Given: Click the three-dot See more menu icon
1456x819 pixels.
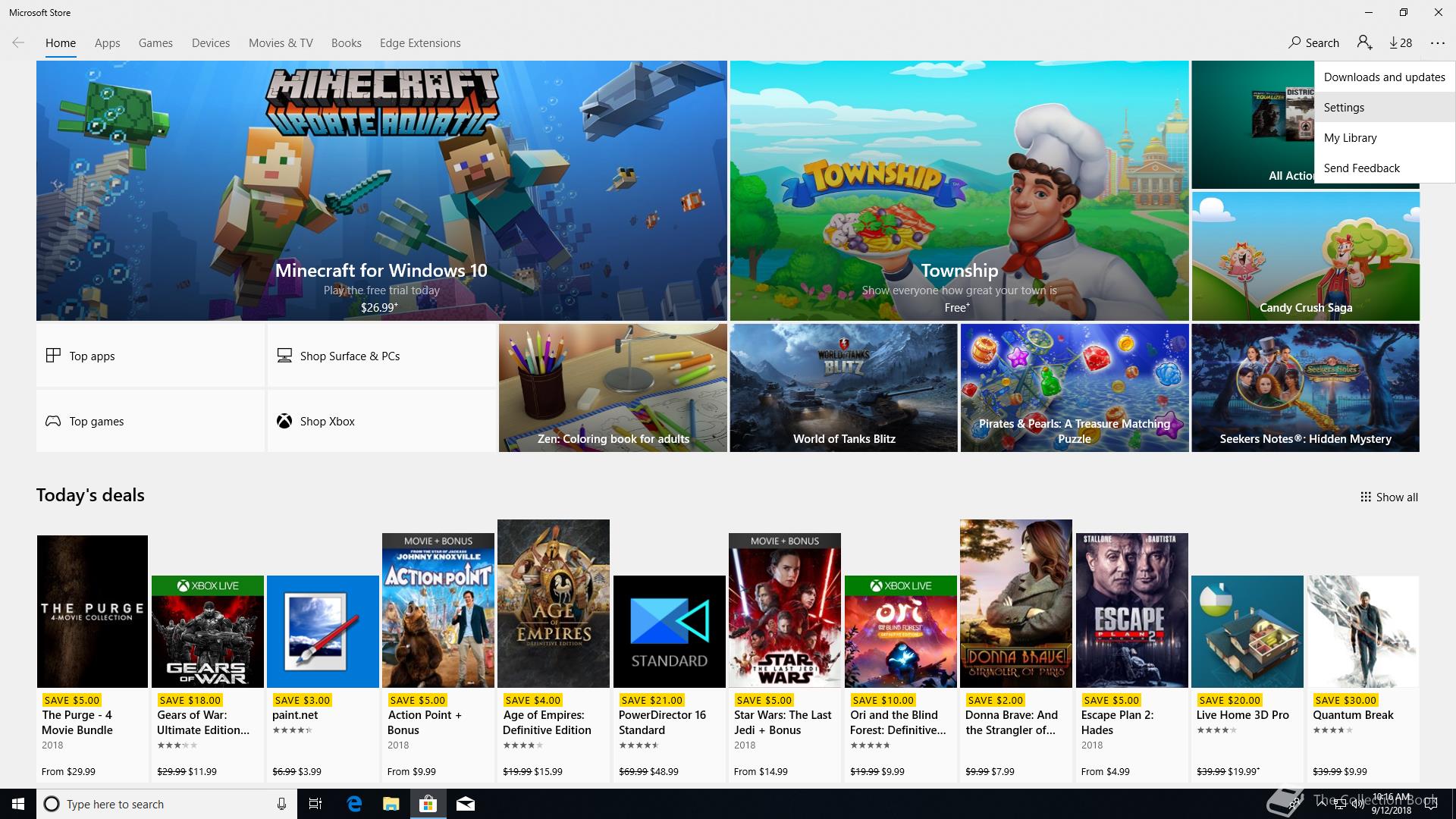Looking at the screenshot, I should pyautogui.click(x=1438, y=43).
